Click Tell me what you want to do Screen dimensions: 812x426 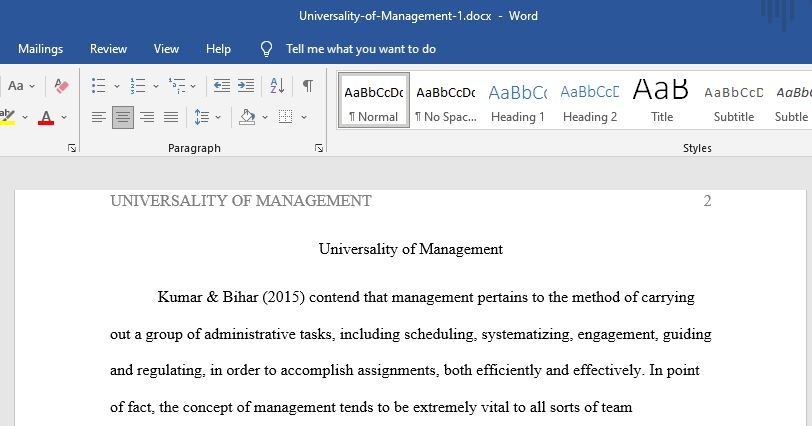(x=361, y=49)
